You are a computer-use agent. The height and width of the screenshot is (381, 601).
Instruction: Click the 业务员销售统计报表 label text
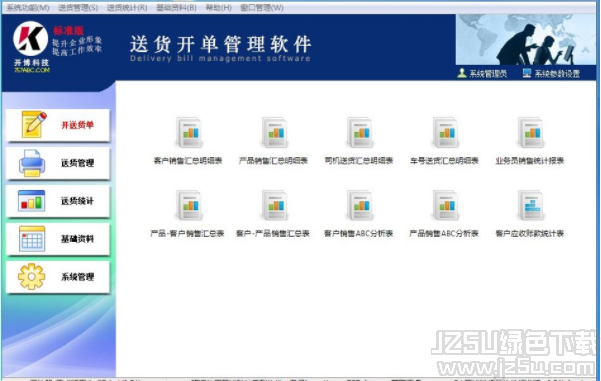[x=530, y=161]
